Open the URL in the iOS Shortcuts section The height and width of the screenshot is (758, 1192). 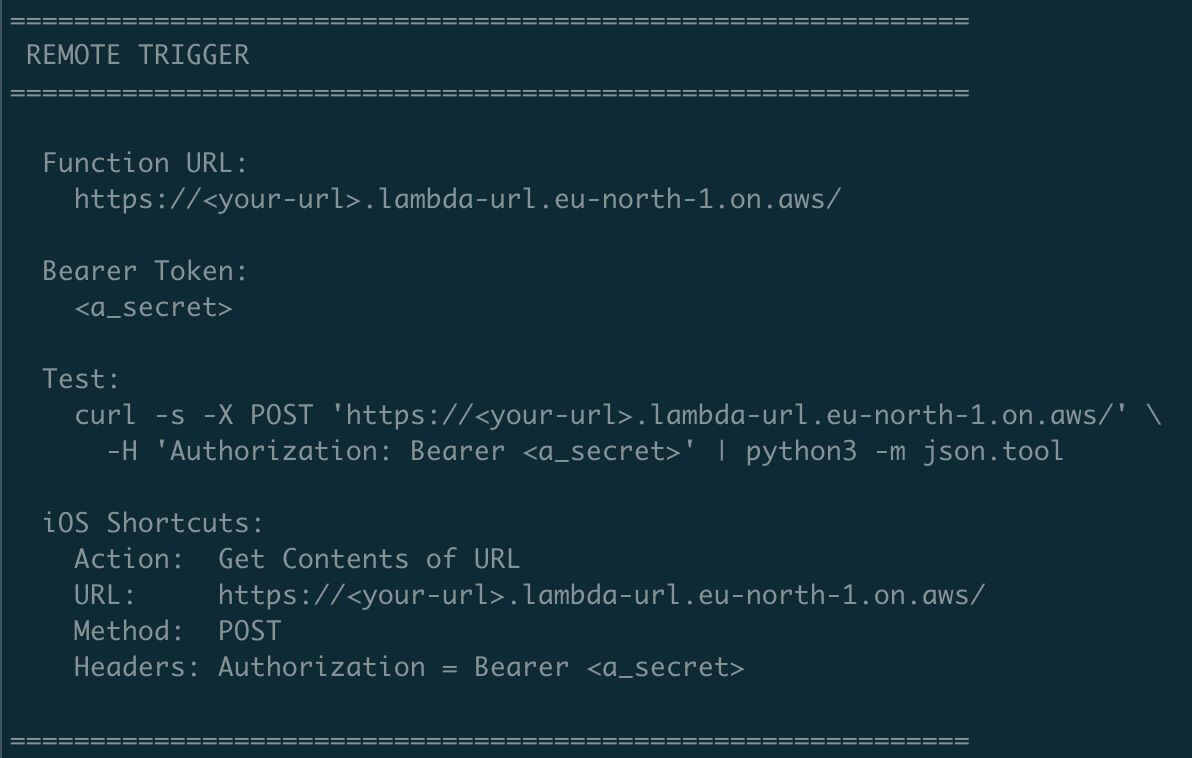(601, 595)
